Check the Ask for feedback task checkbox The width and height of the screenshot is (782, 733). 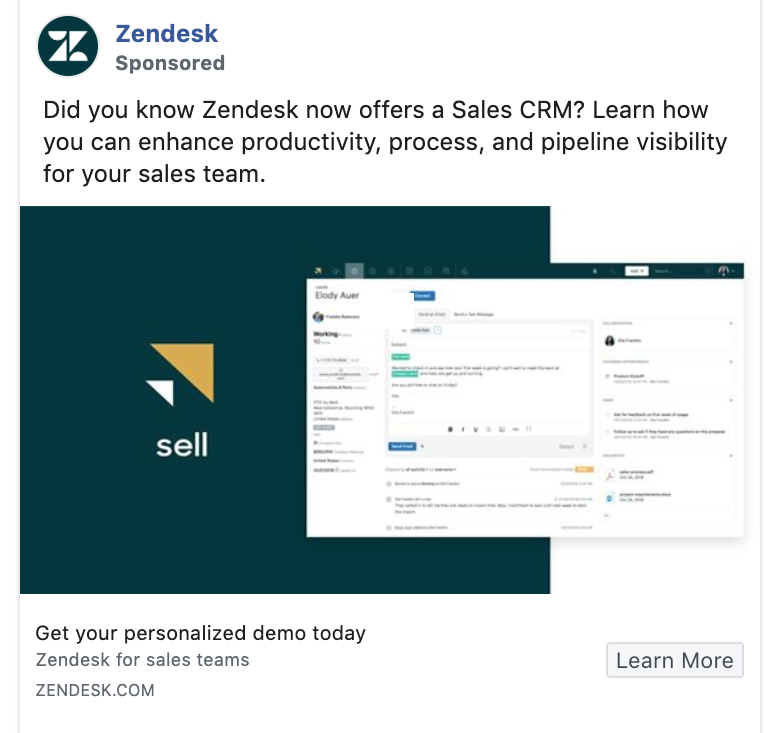click(x=607, y=414)
